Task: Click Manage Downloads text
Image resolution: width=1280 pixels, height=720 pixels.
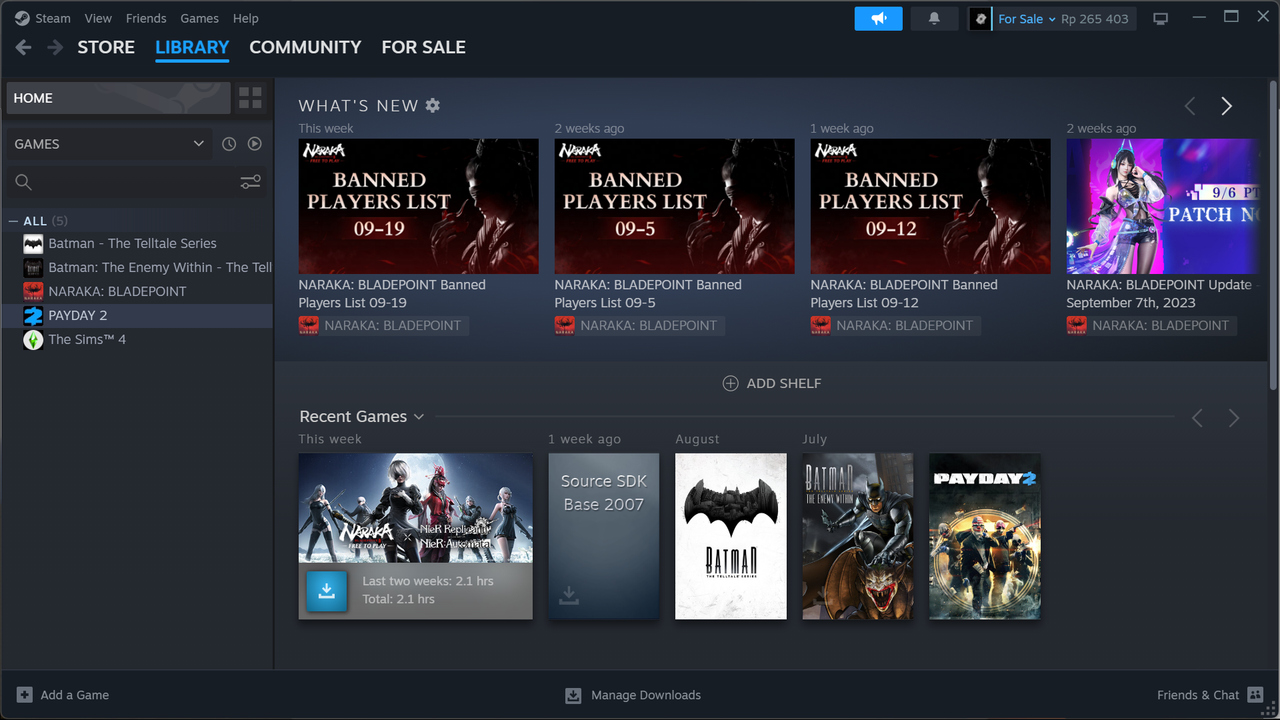Action: pos(646,695)
